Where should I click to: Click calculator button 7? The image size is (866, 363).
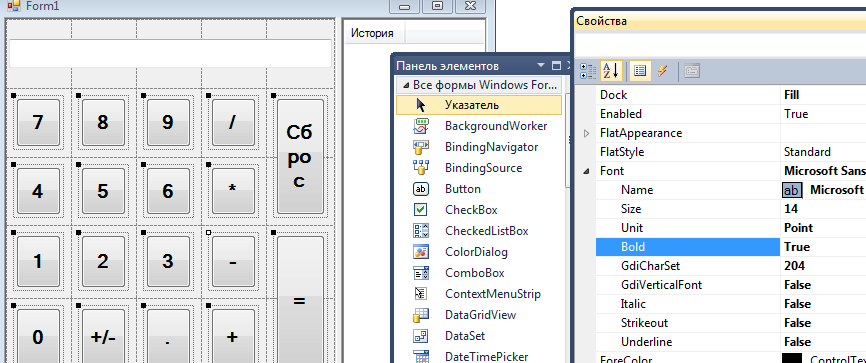[x=38, y=122]
